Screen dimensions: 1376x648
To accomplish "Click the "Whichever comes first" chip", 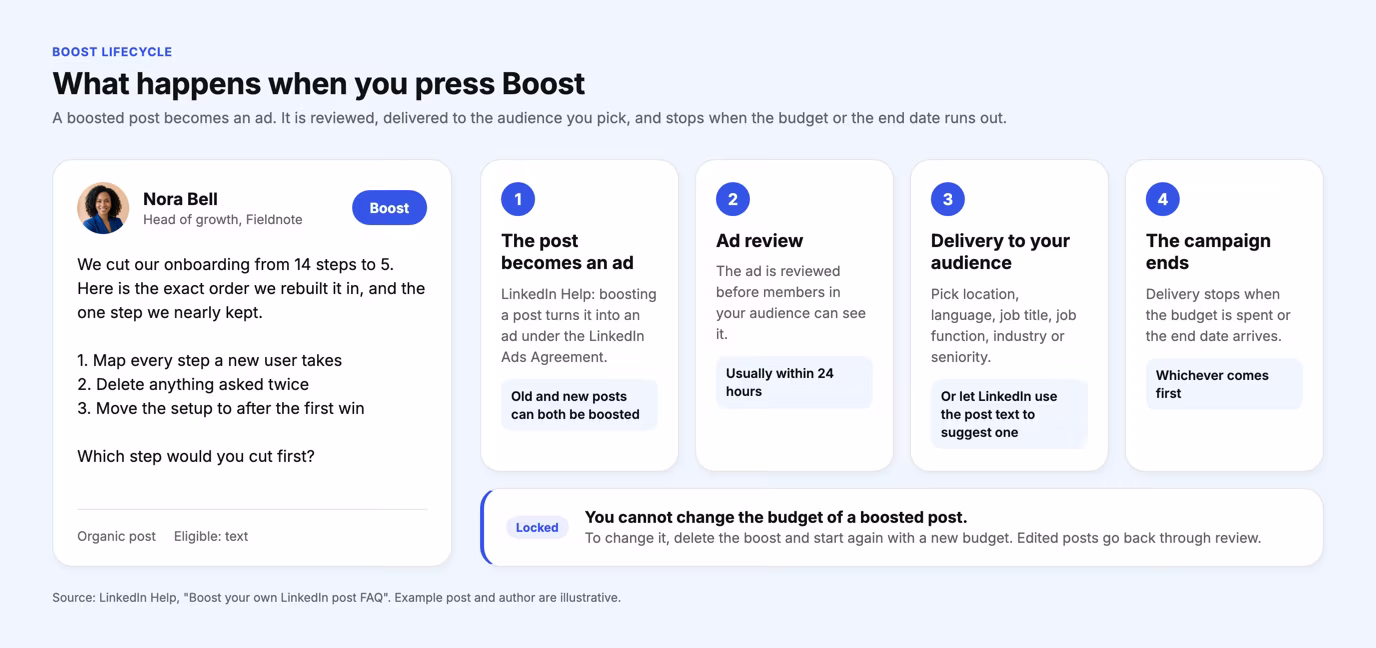I will click(1224, 384).
